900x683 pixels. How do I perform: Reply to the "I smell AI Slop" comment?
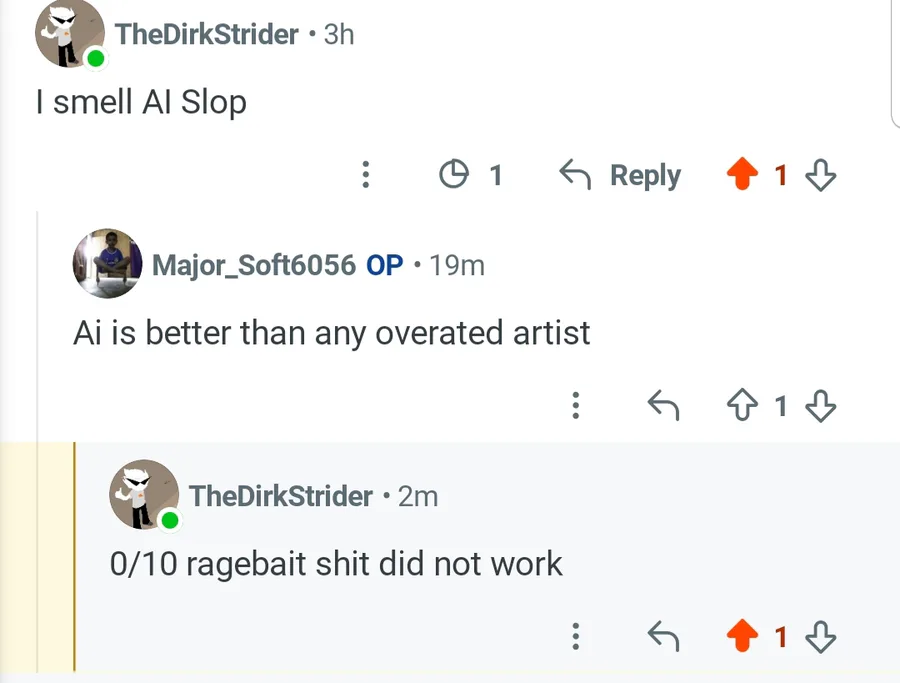(x=620, y=176)
